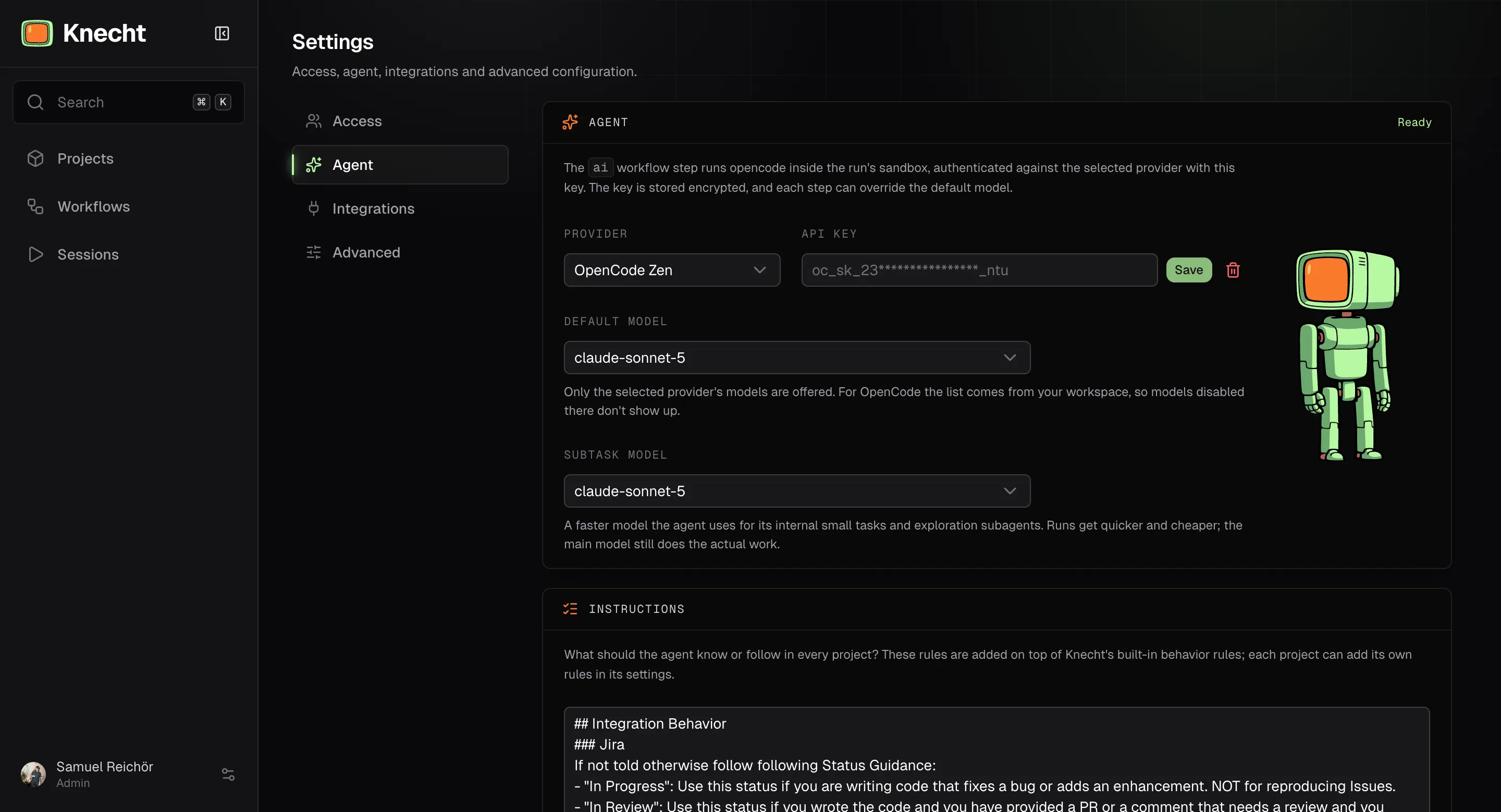Click the K shortcut key badge
The image size is (1501, 812).
coord(223,102)
